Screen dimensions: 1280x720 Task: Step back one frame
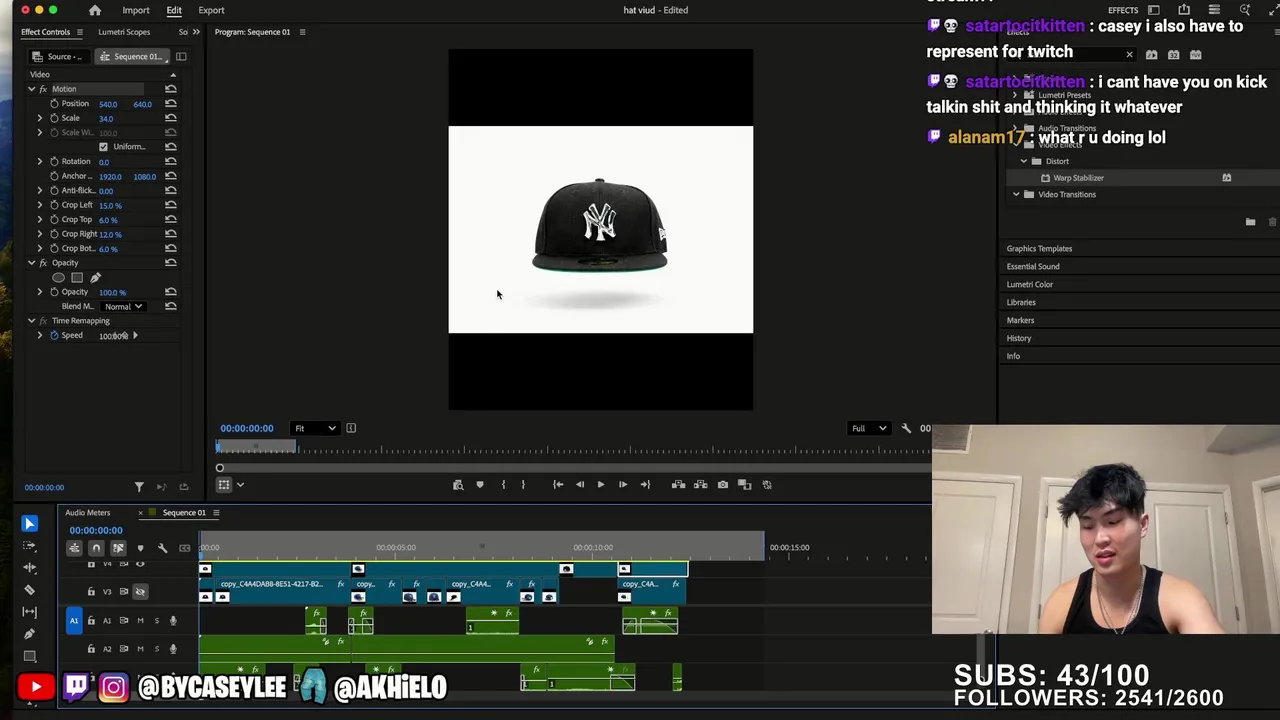[580, 485]
